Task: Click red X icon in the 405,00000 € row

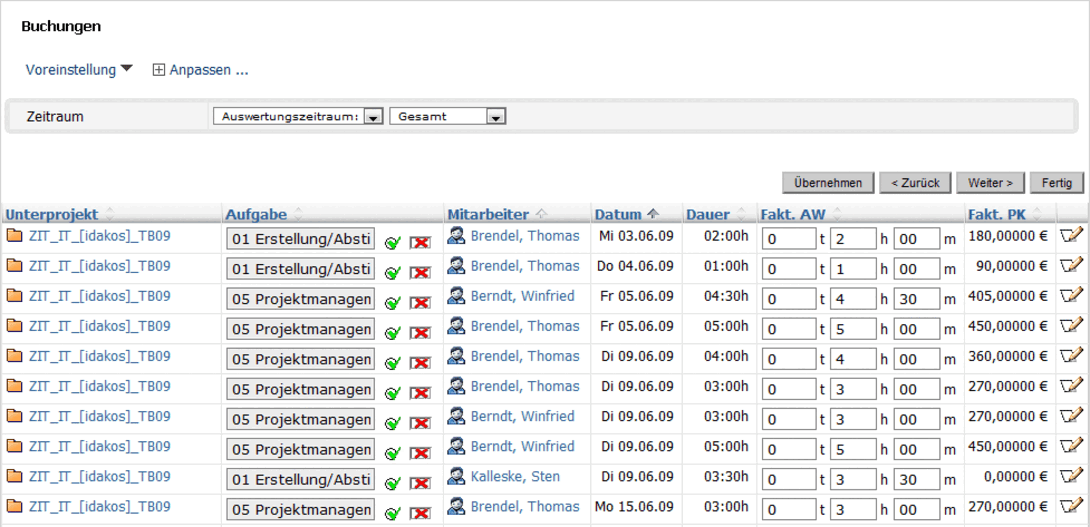Action: 420,302
